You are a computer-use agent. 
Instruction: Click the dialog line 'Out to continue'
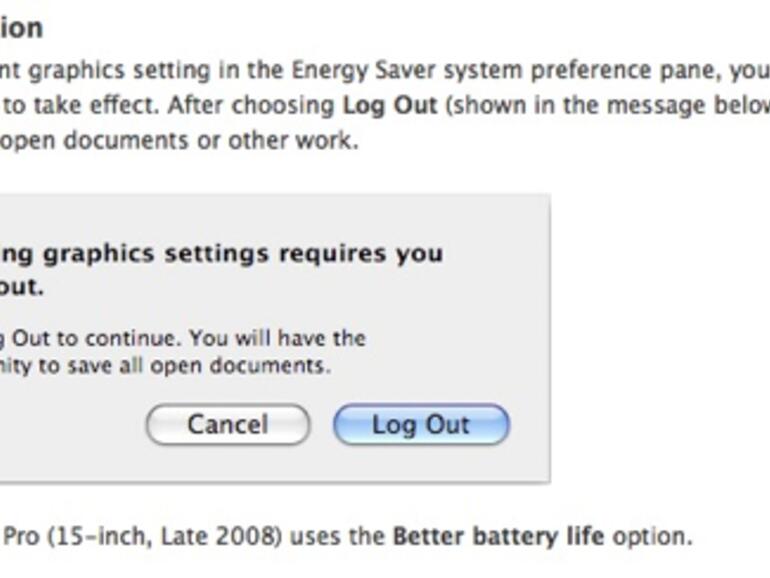(183, 338)
